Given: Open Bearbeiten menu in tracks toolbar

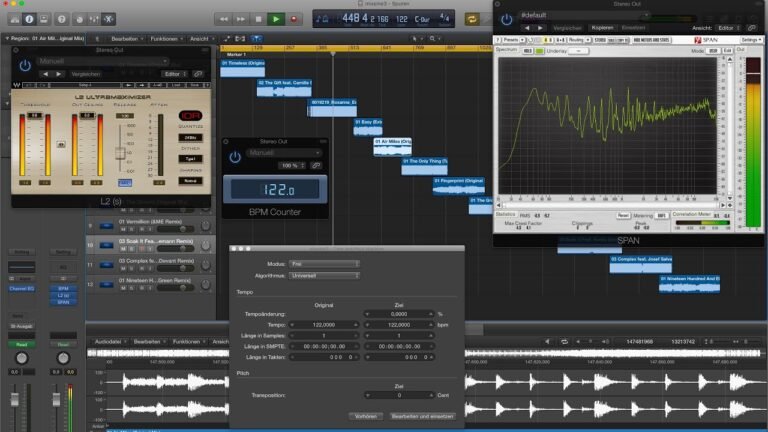Looking at the screenshot, I should pos(127,38).
